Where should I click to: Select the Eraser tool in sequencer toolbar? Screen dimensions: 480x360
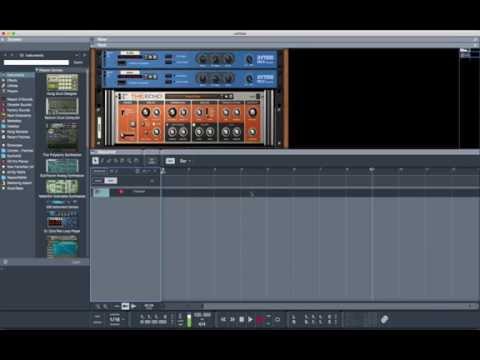[x=109, y=161]
